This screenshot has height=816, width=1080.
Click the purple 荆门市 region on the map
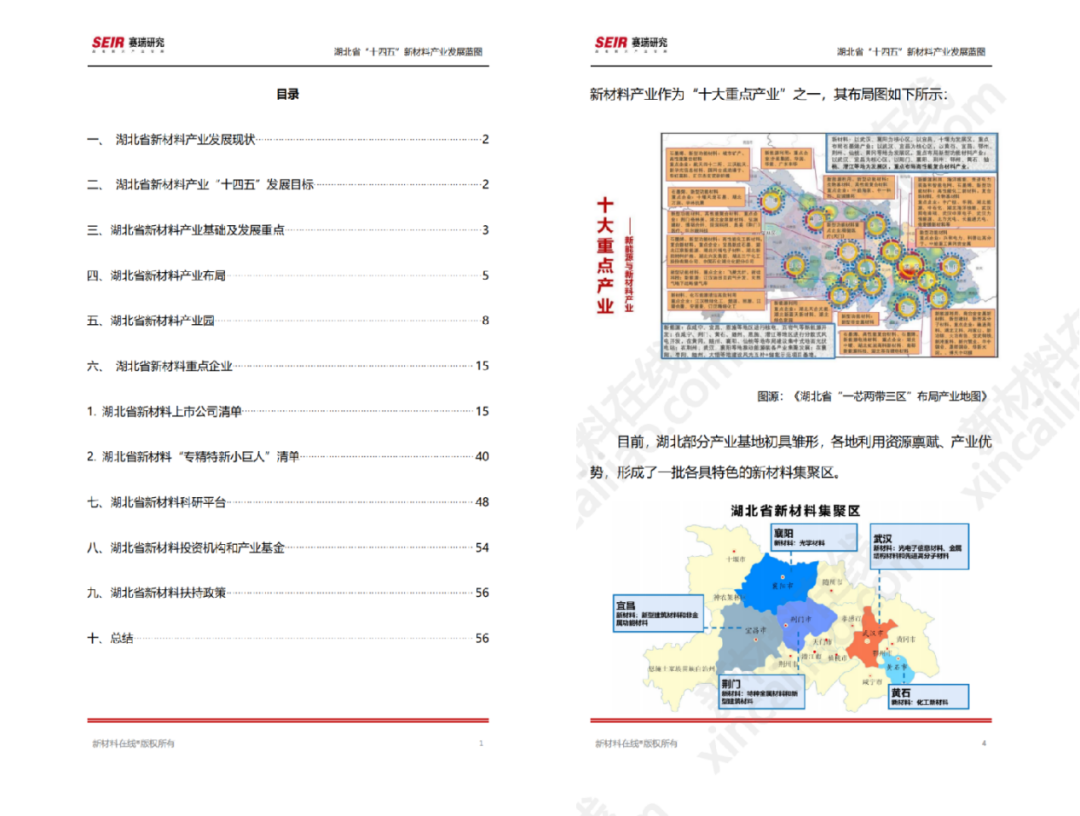pos(802,623)
